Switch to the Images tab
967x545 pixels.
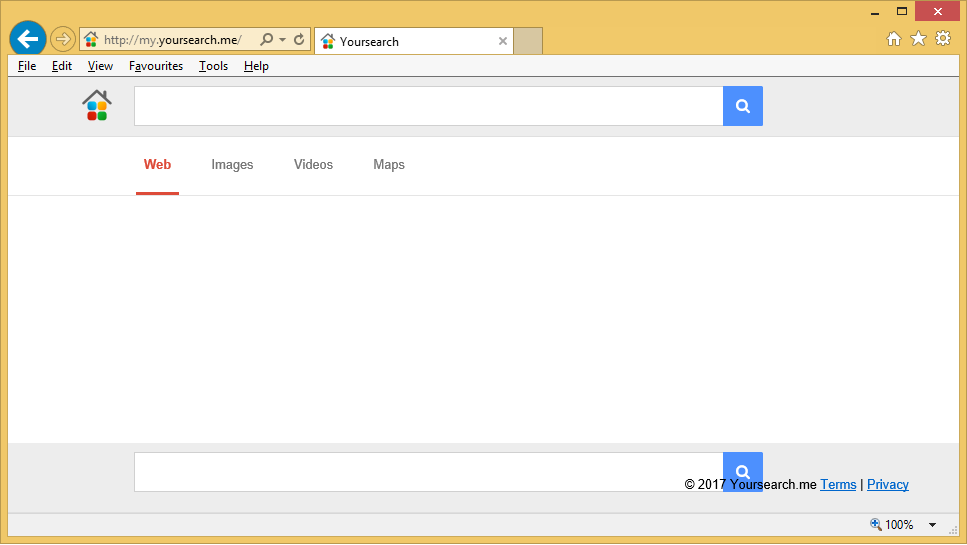(x=232, y=165)
